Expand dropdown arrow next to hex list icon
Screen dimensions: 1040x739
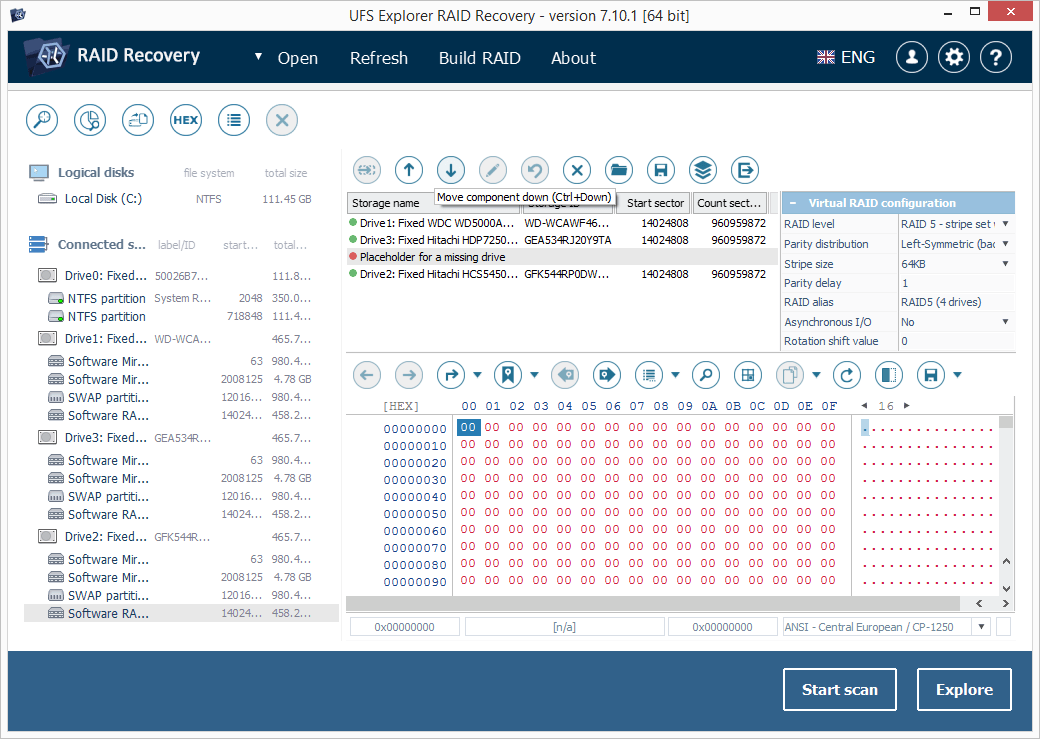click(x=675, y=375)
